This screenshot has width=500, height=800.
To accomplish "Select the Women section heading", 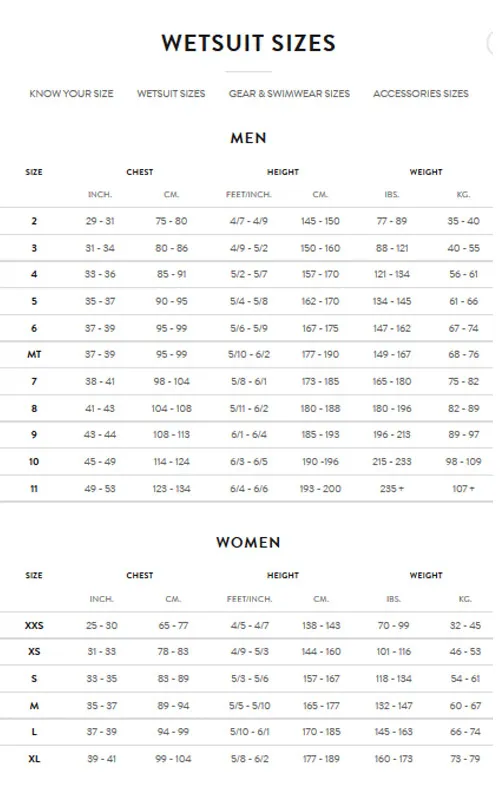I will click(x=248, y=542).
